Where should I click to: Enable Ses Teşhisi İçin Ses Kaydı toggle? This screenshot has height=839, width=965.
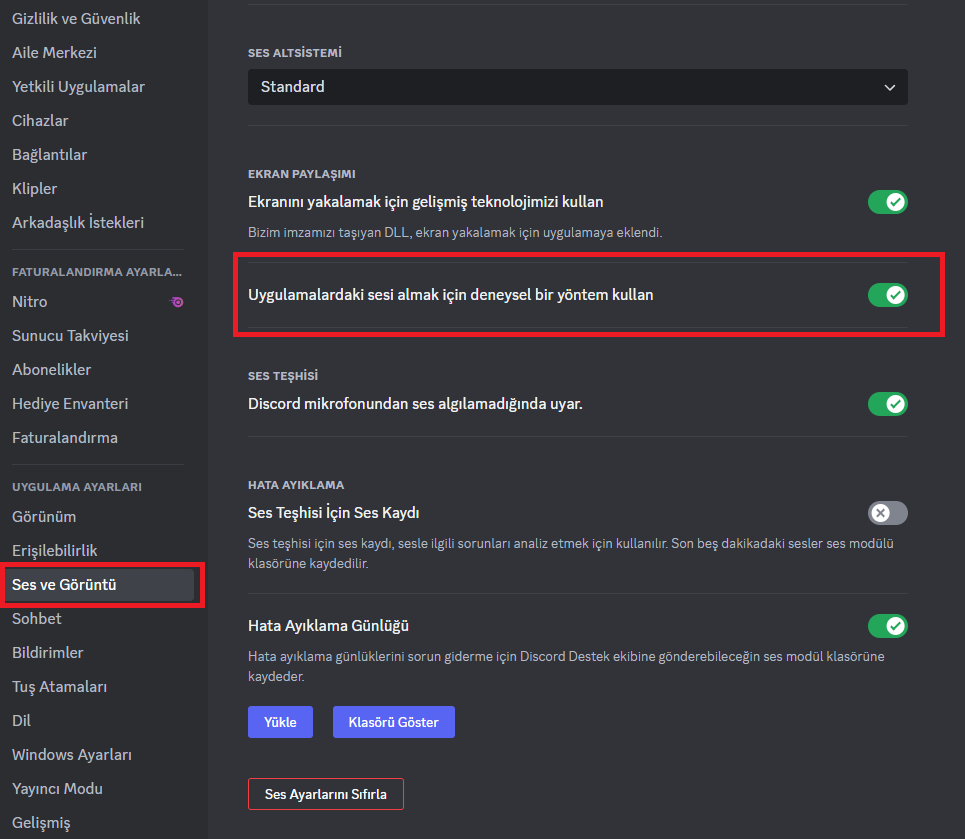coord(887,513)
